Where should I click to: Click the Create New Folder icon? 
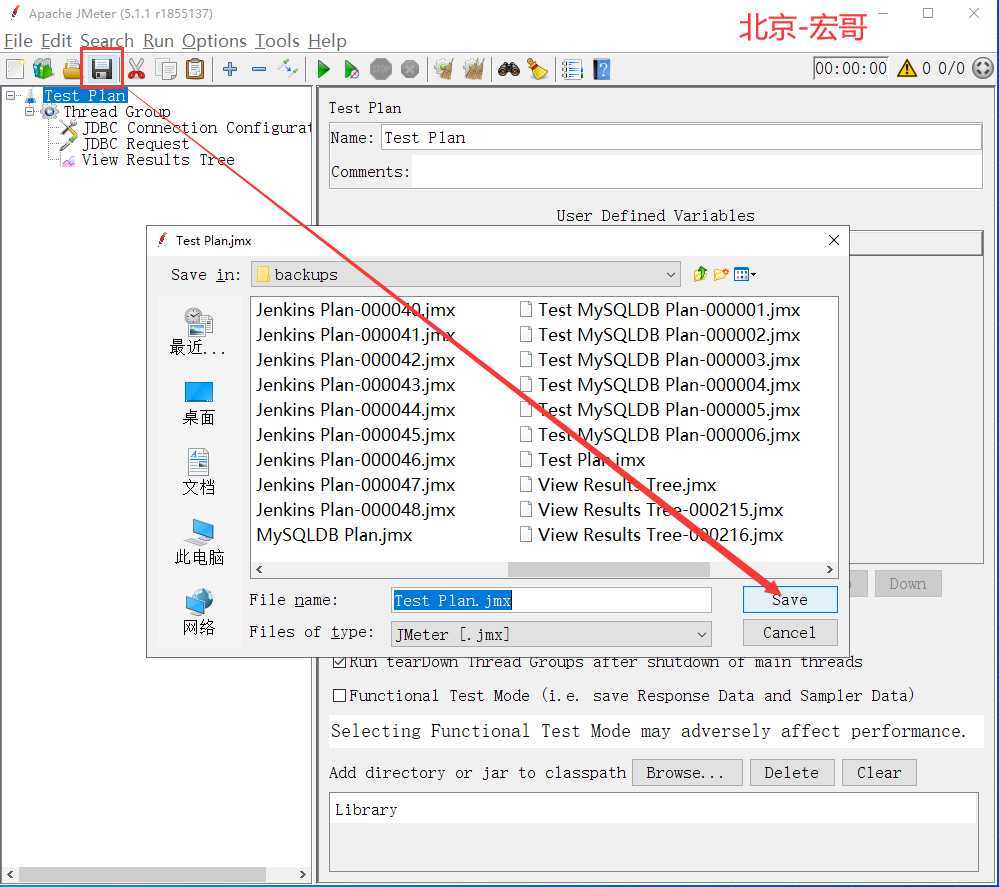point(721,274)
